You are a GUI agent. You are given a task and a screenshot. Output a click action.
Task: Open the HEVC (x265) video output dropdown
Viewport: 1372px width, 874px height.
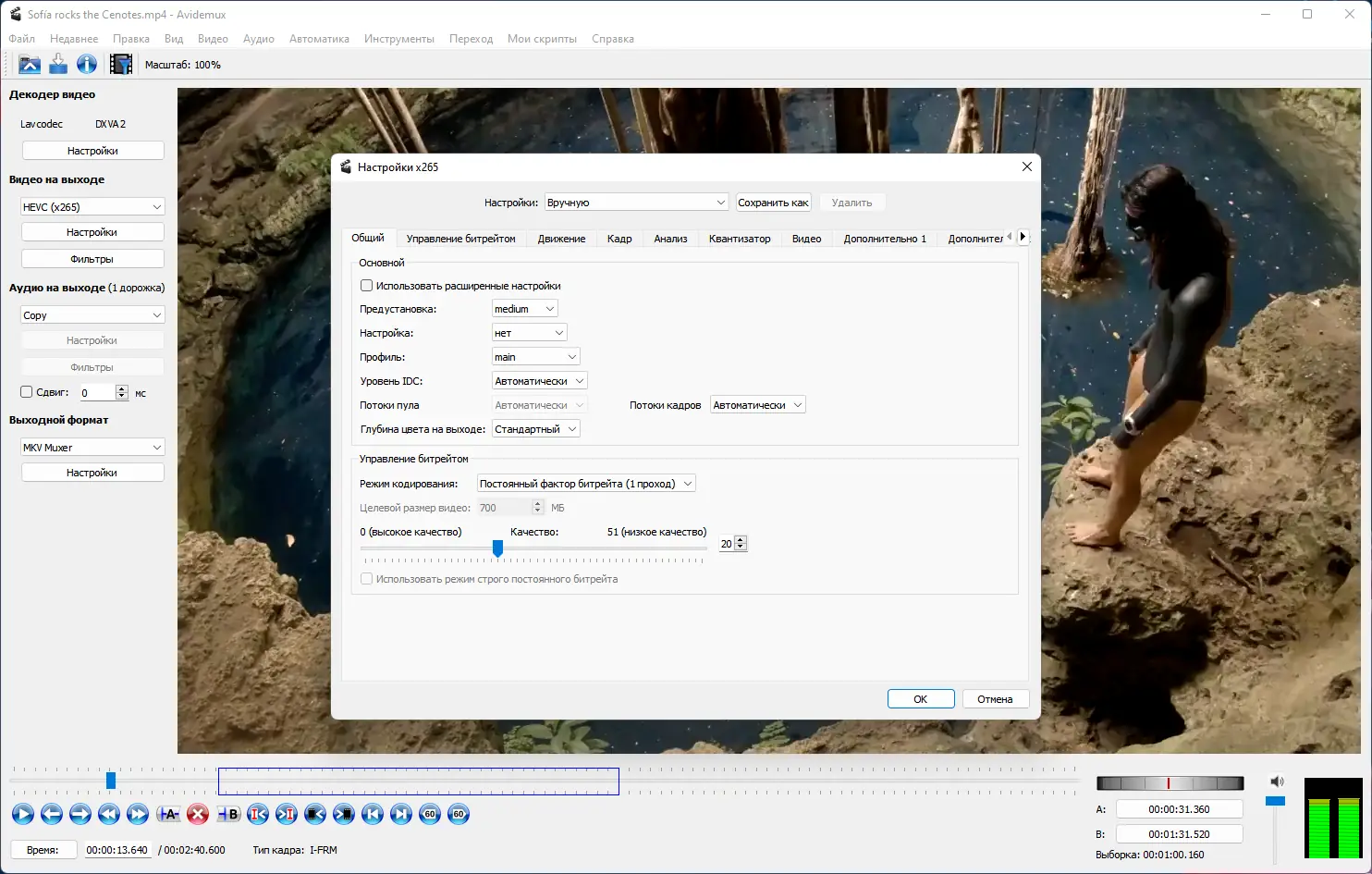click(92, 207)
